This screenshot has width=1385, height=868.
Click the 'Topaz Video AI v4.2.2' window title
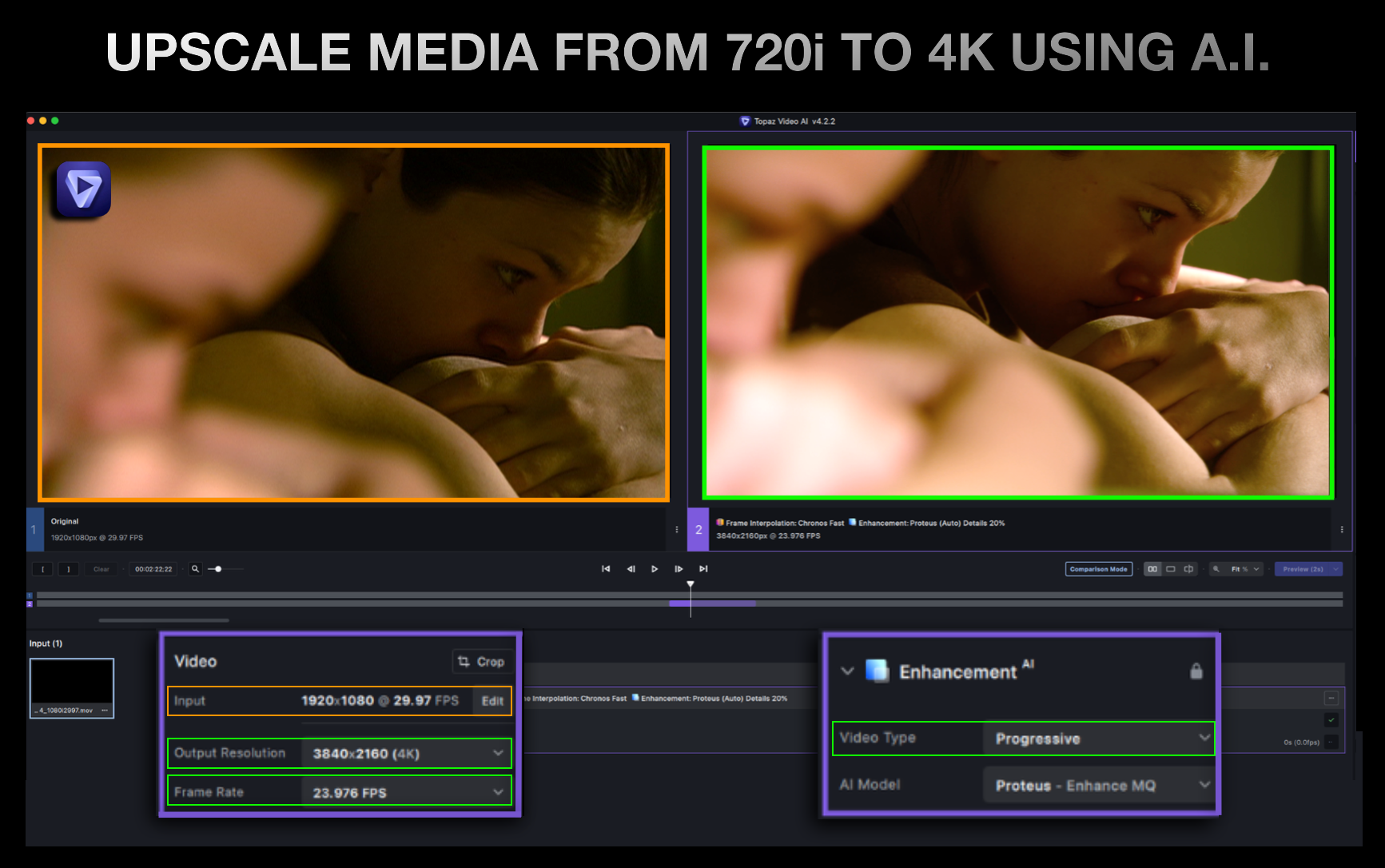pos(794,121)
